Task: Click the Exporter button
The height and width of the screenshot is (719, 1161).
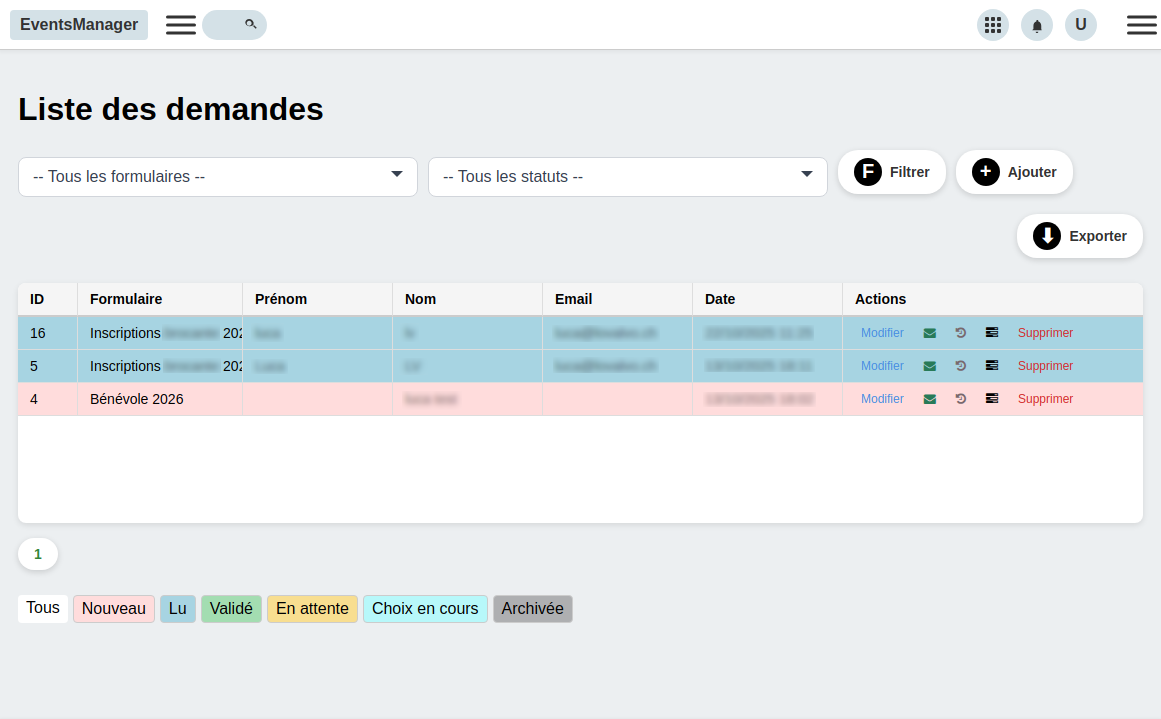Action: tap(1080, 236)
